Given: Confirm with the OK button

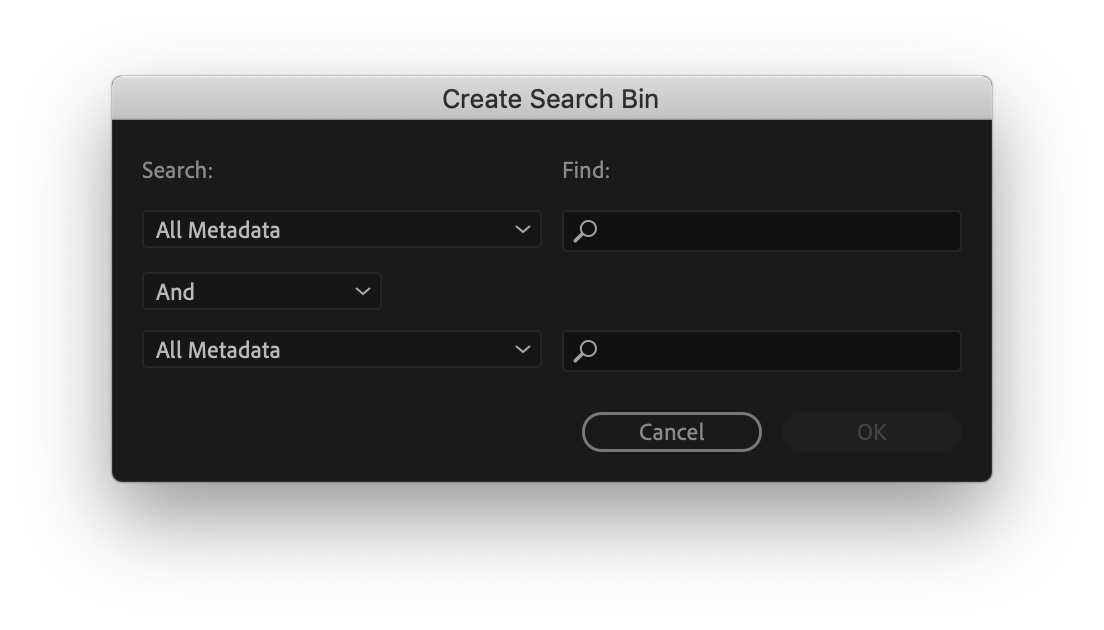Looking at the screenshot, I should [x=871, y=432].
